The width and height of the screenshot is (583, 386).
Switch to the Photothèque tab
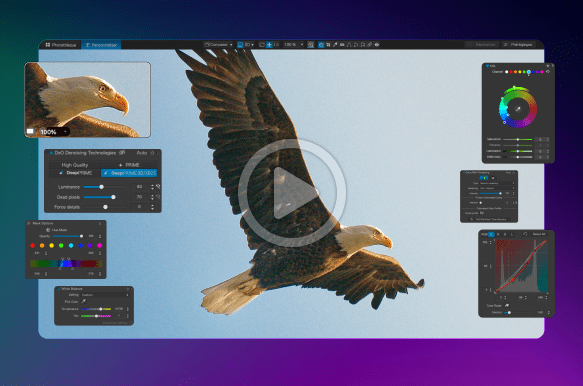61,45
